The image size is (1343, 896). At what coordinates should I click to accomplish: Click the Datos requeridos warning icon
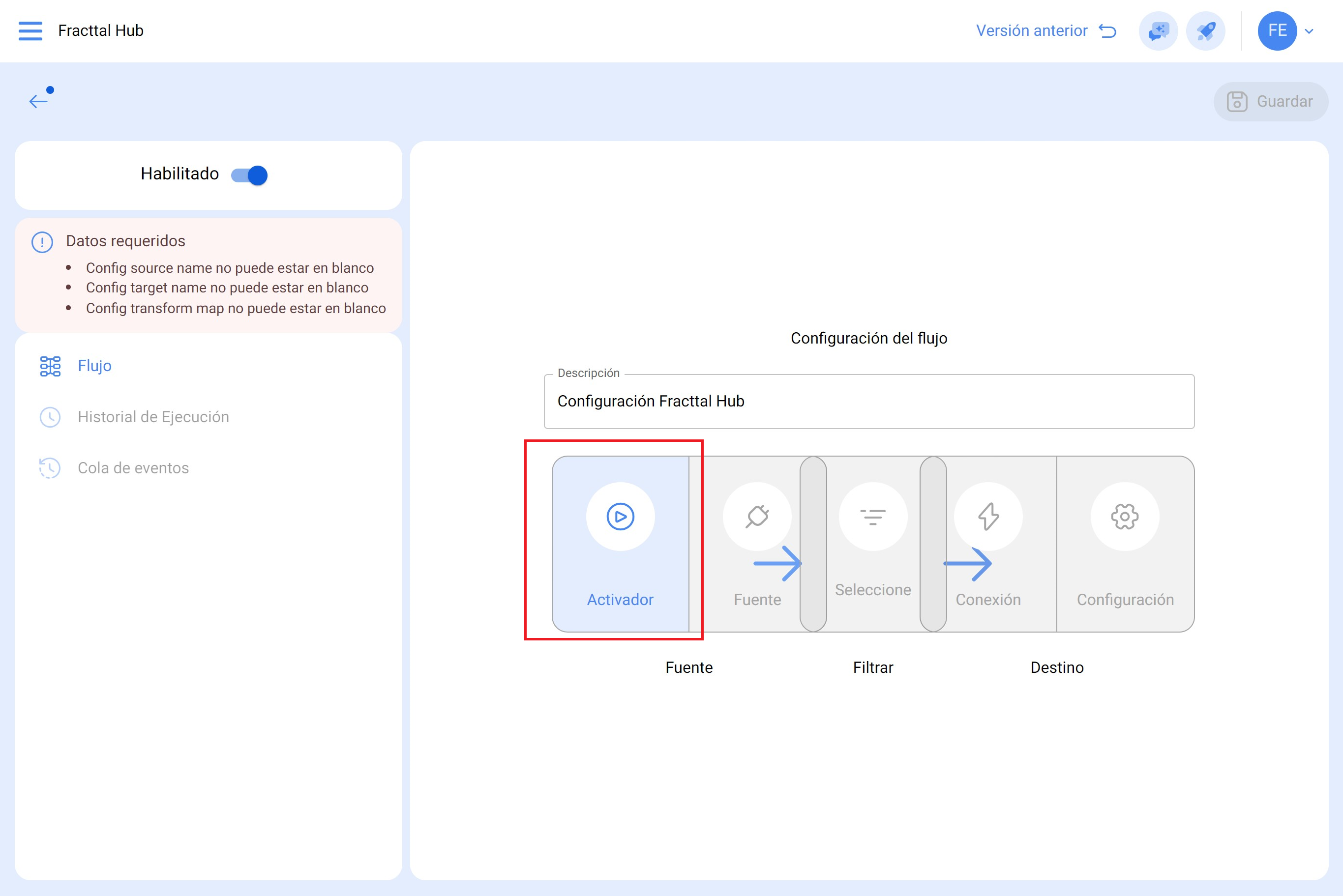tap(42, 242)
